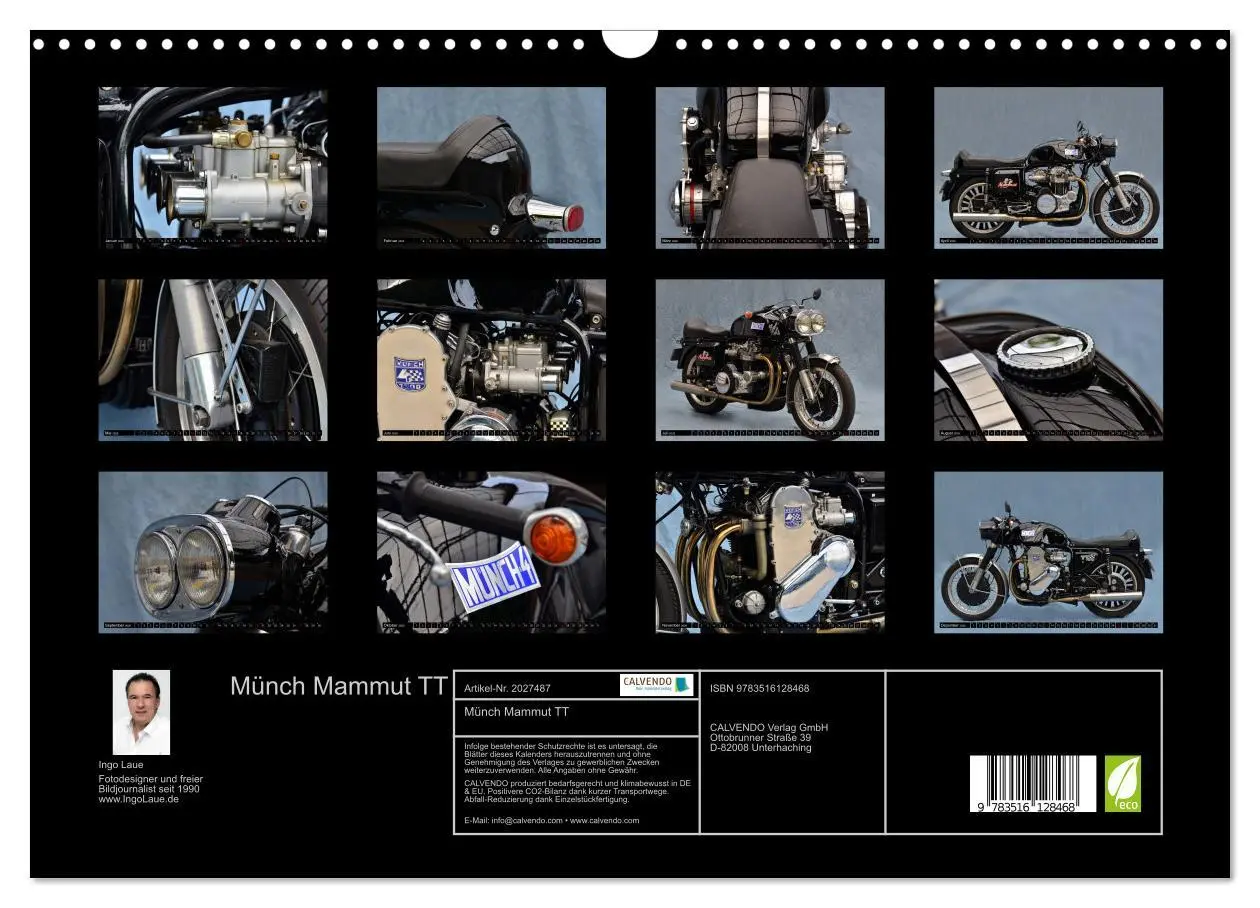Image resolution: width=1260 pixels, height=908 pixels.
Task: Open the November engine and exhaust thumbnail
Action: [770, 552]
